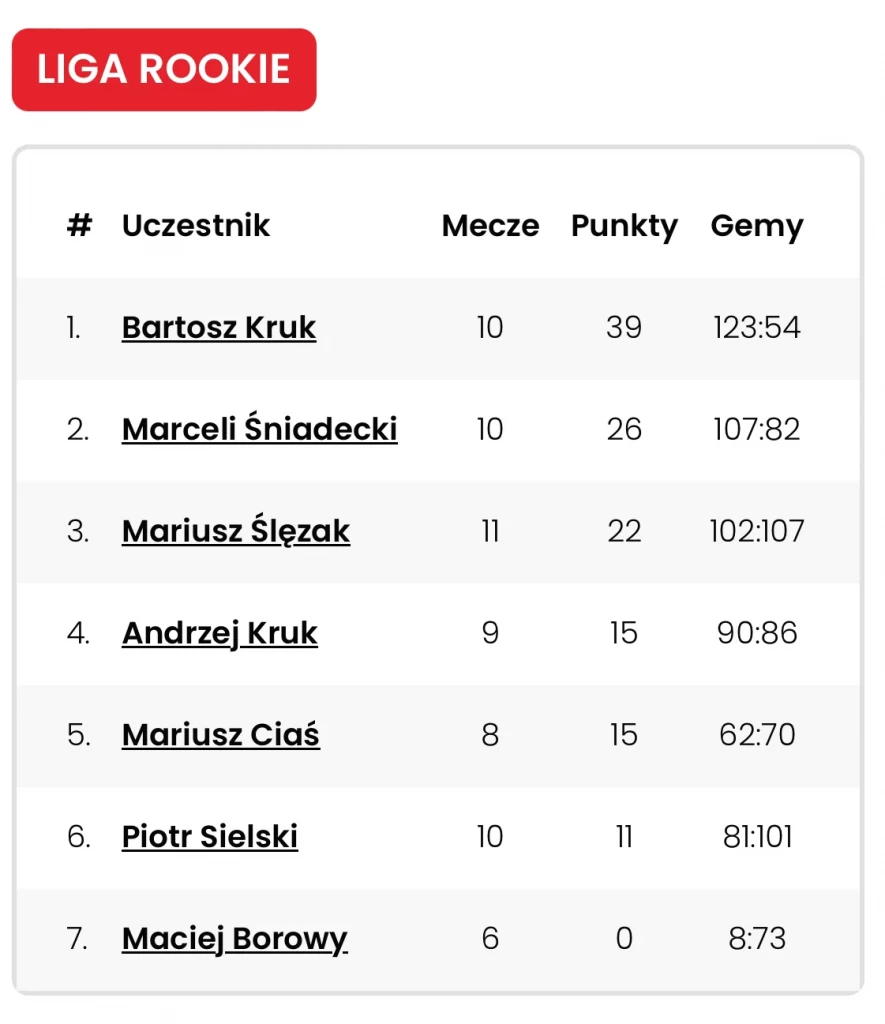Click the rank number 4. cell
Screen dimensions: 885x1024
(78, 633)
